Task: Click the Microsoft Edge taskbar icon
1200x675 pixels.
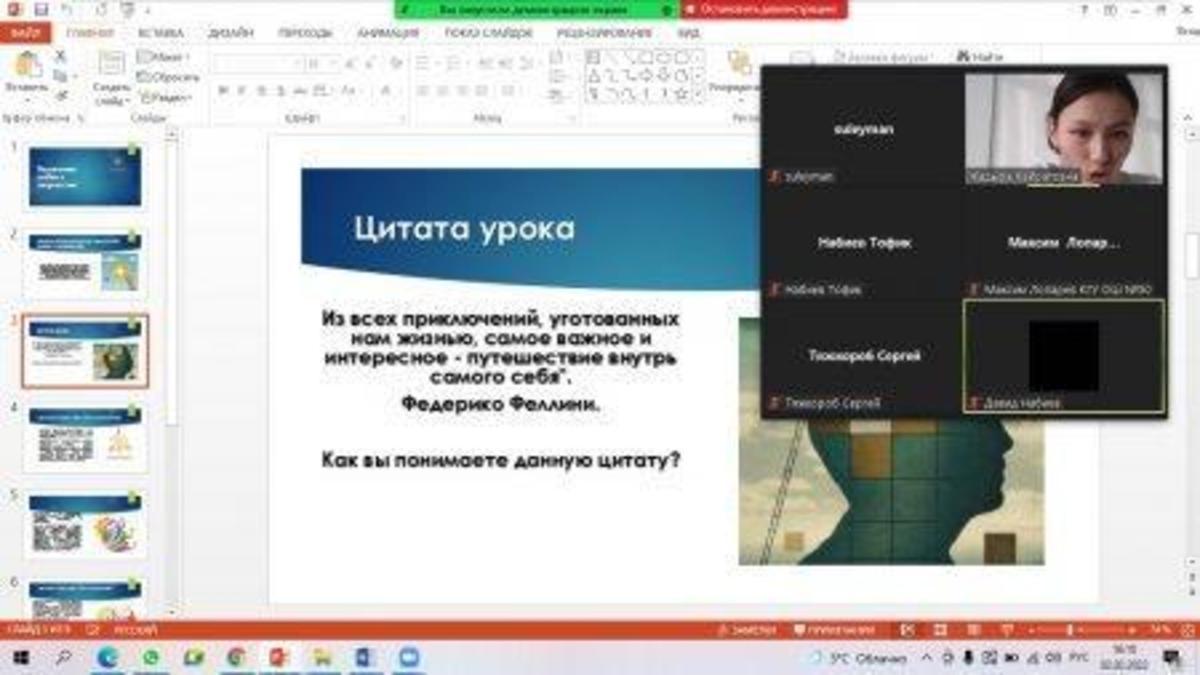Action: (108, 657)
